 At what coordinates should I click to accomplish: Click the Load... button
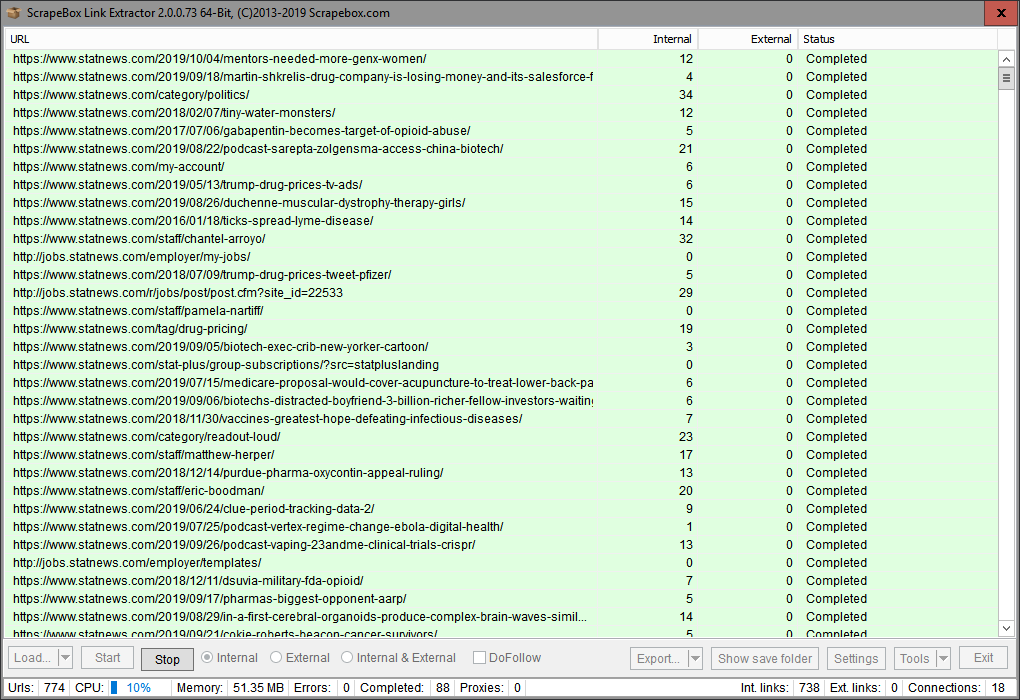pyautogui.click(x=33, y=658)
